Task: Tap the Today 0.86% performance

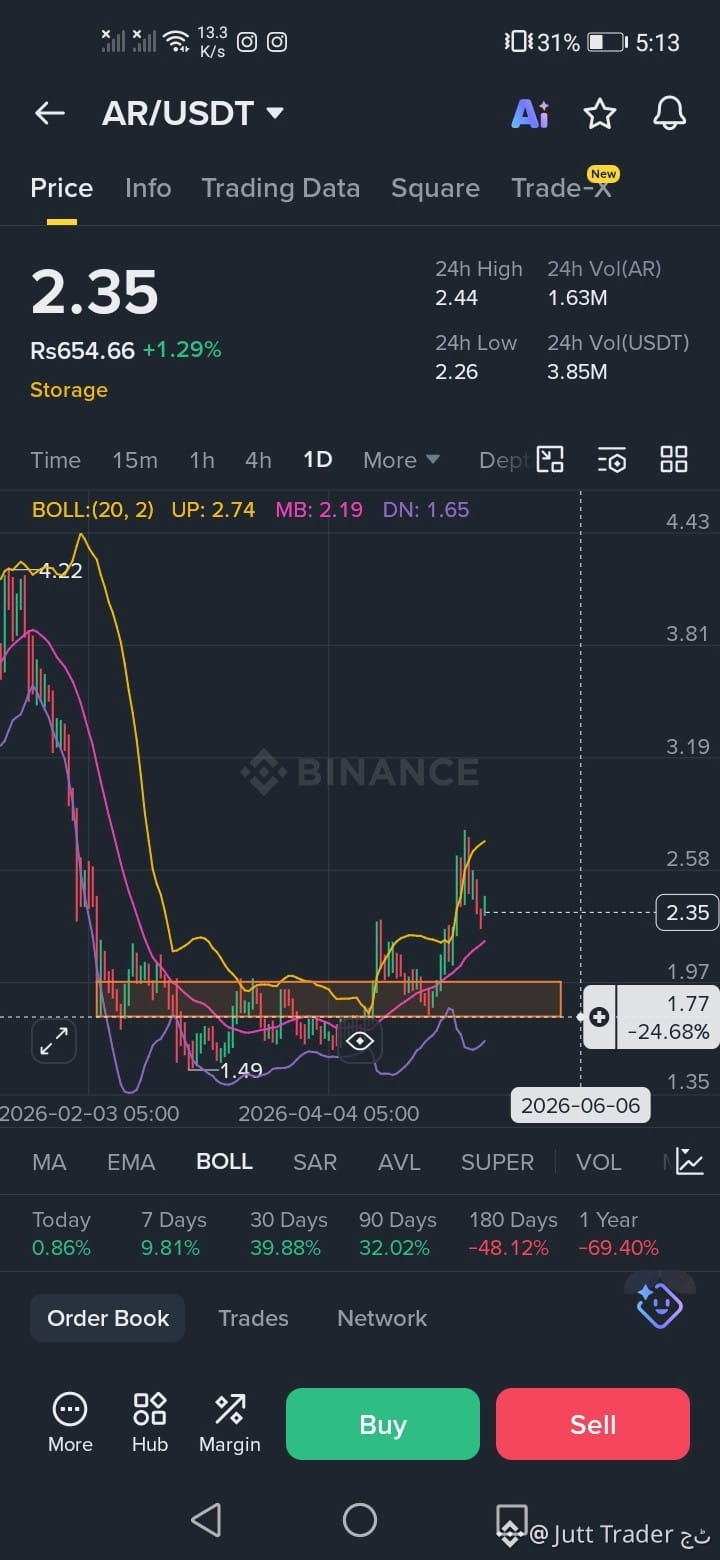Action: [61, 1234]
